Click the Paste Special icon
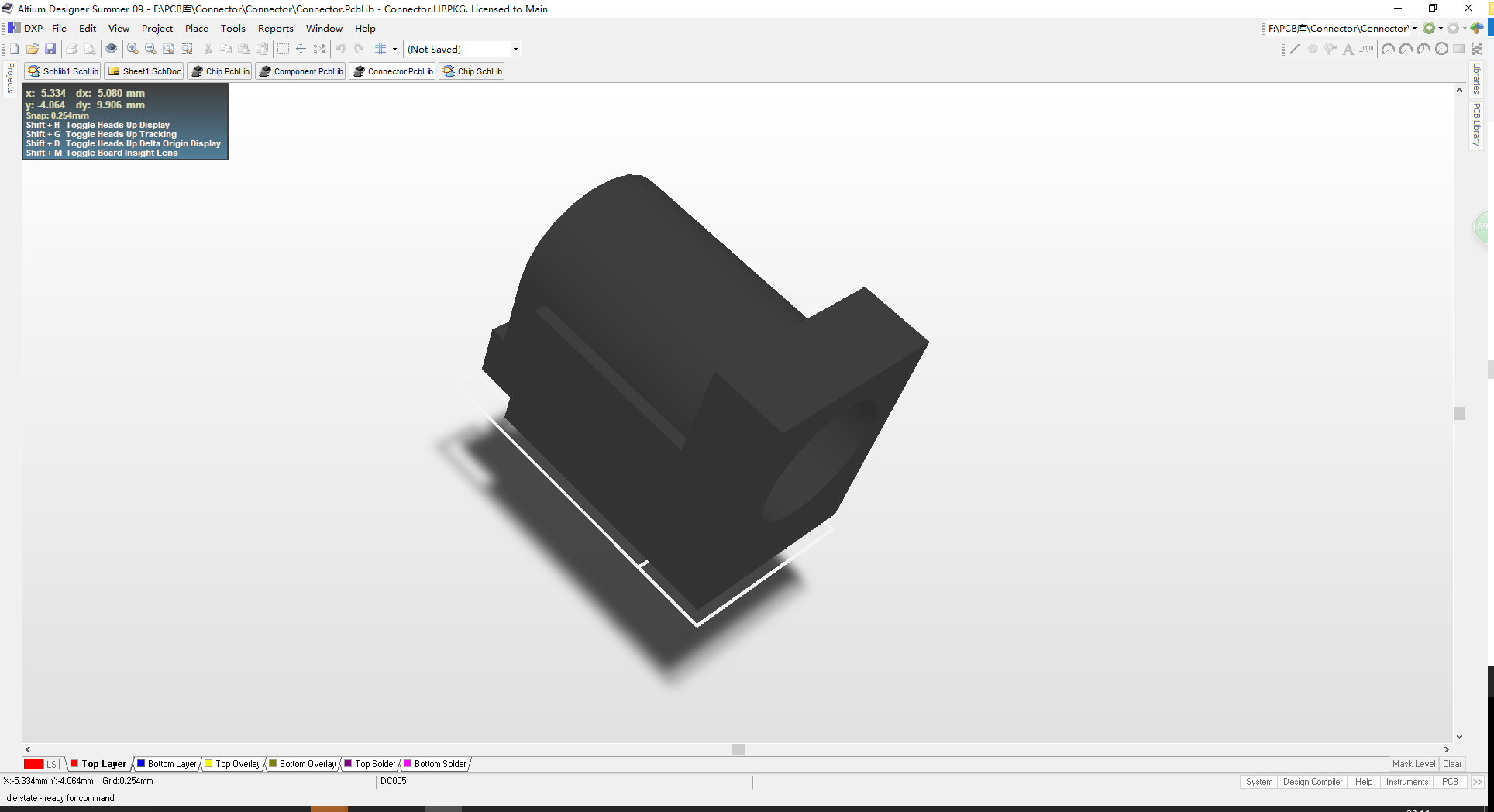 click(x=262, y=49)
